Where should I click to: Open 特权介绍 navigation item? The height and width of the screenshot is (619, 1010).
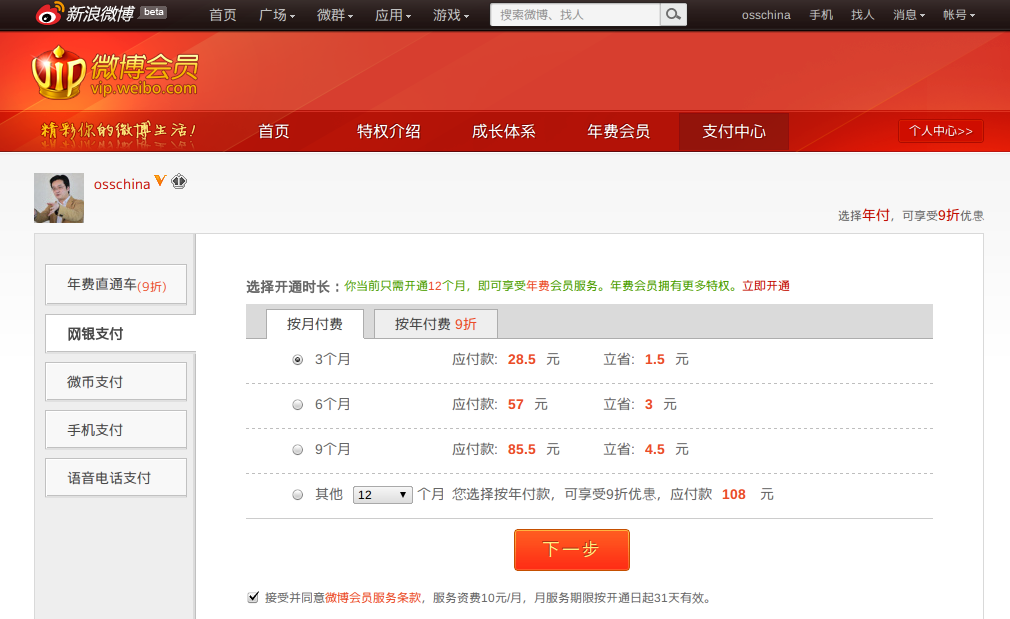pos(388,131)
